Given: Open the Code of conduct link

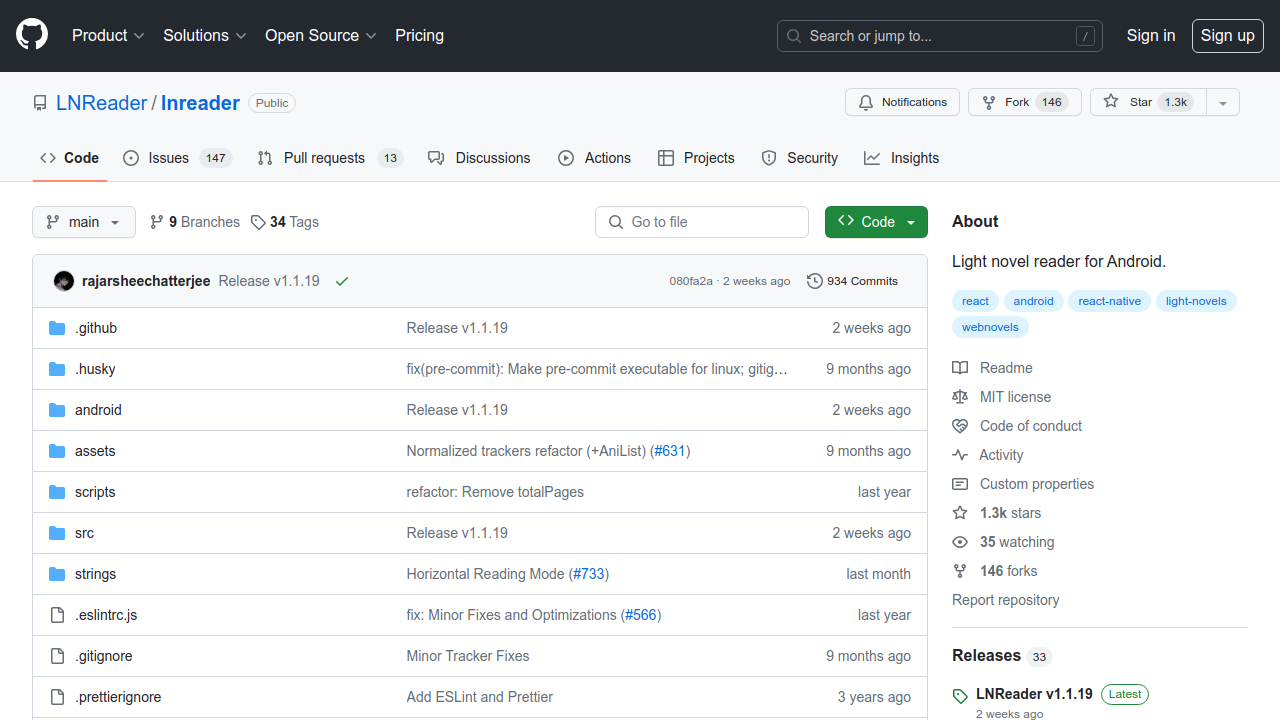Looking at the screenshot, I should click(1017, 426).
